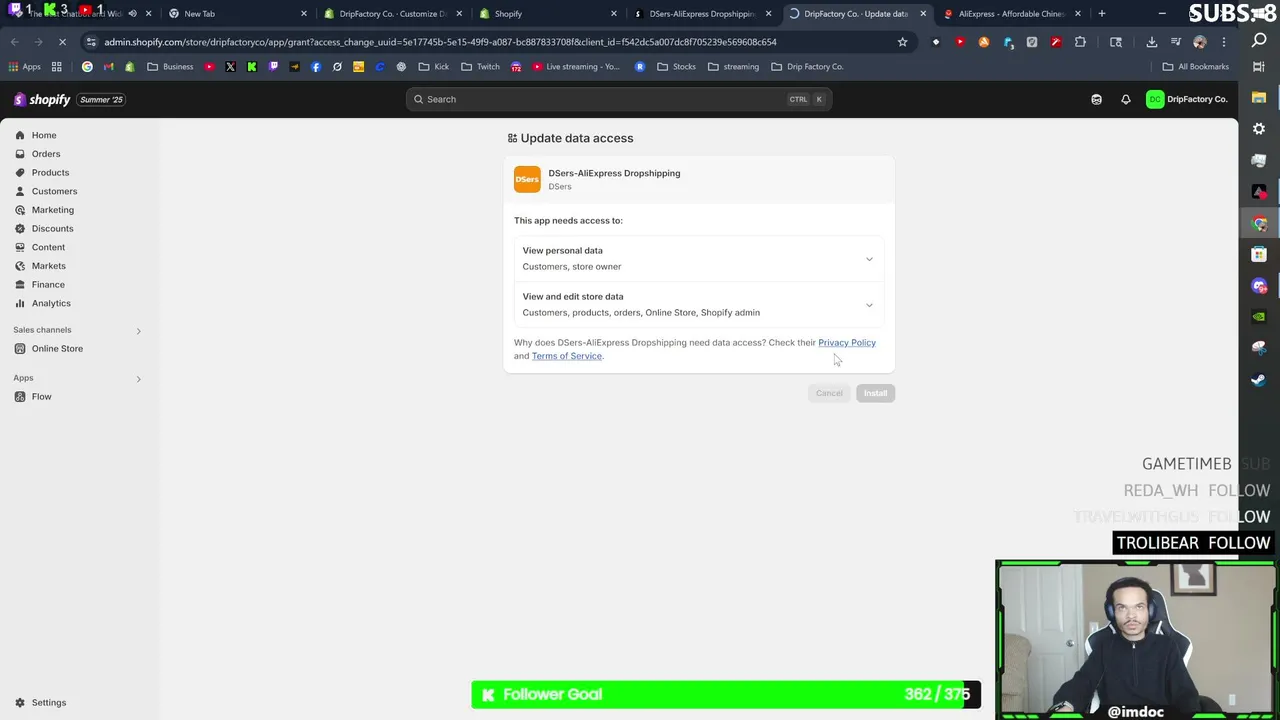Screen dimensions: 1280x720
Task: Open Home in Shopify sidebar
Action: [43, 135]
